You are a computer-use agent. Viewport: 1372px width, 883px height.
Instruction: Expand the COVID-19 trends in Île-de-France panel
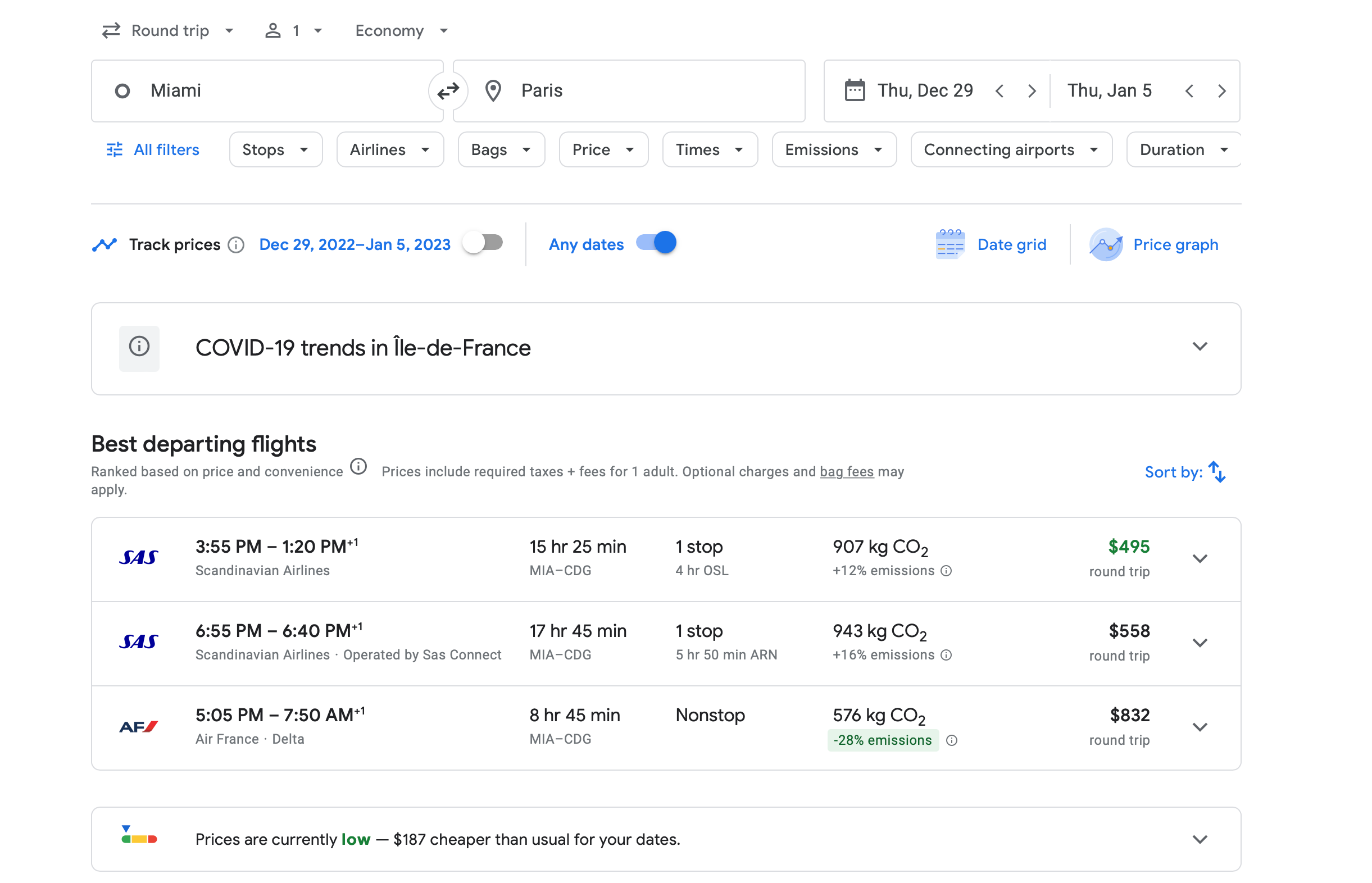[x=1200, y=347]
